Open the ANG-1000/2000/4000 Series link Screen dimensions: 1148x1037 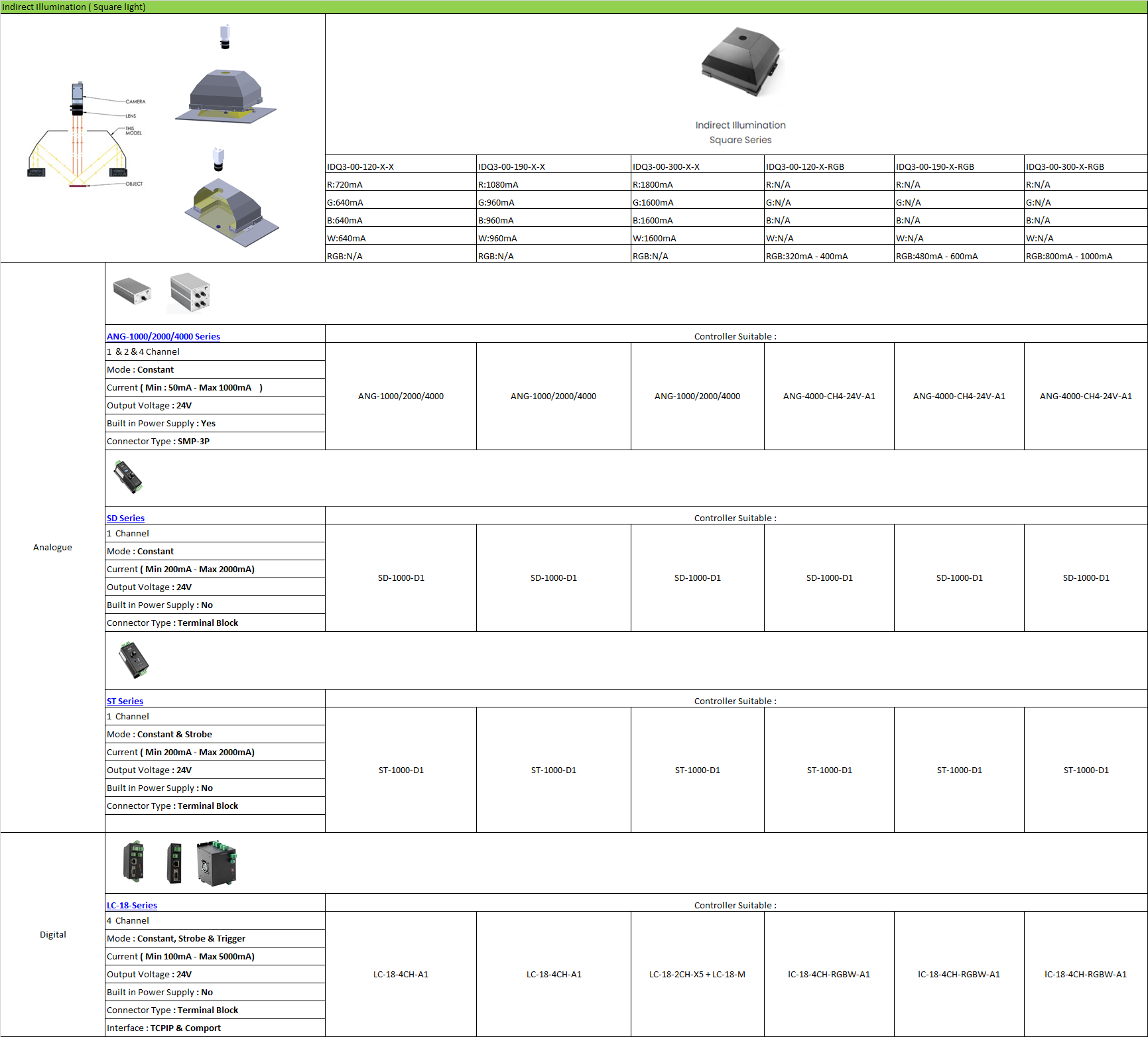point(163,336)
